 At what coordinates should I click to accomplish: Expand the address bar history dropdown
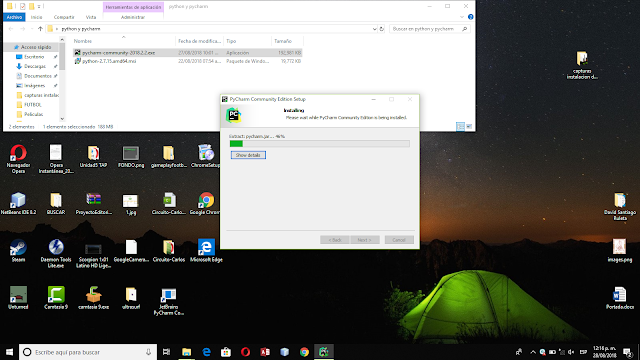tap(374, 29)
